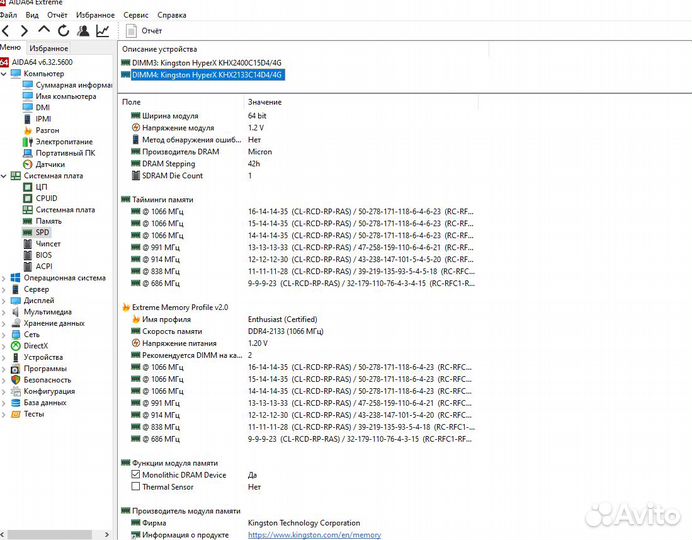This screenshot has width=692, height=540.
Task: Select the Чипсет icon
Action: [28, 244]
